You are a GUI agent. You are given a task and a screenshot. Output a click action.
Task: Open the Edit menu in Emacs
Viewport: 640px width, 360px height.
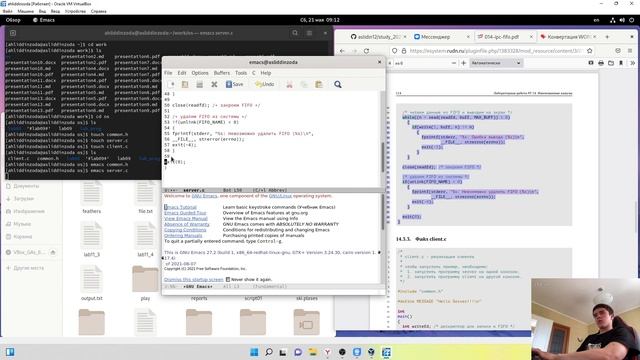pyautogui.click(x=182, y=73)
